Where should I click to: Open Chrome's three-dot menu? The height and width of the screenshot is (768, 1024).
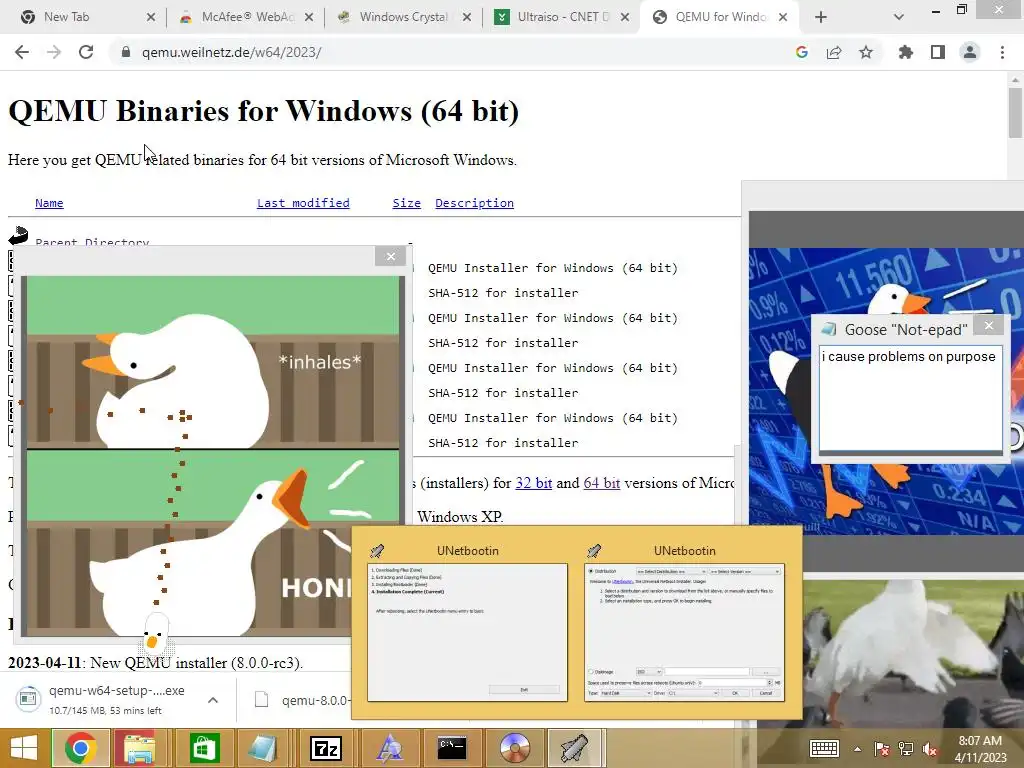pyautogui.click(x=1002, y=52)
